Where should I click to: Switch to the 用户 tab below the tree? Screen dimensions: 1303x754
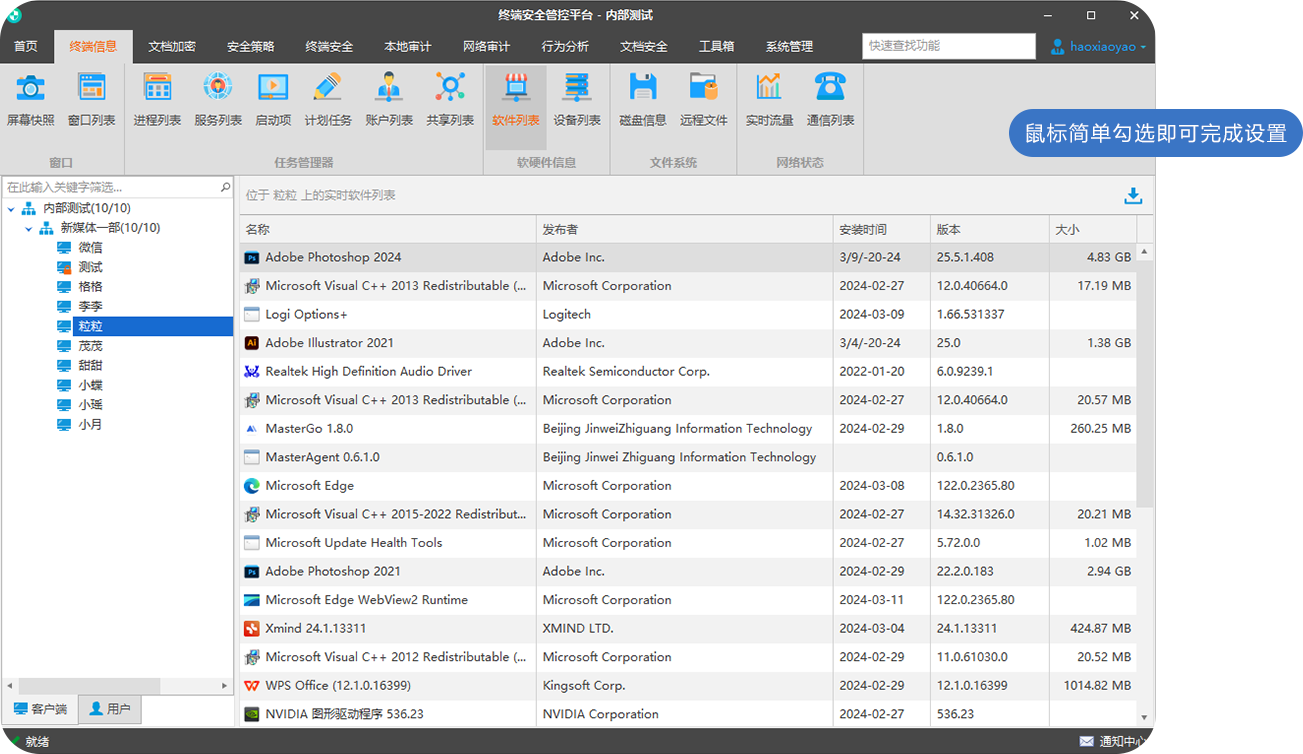[x=110, y=709]
